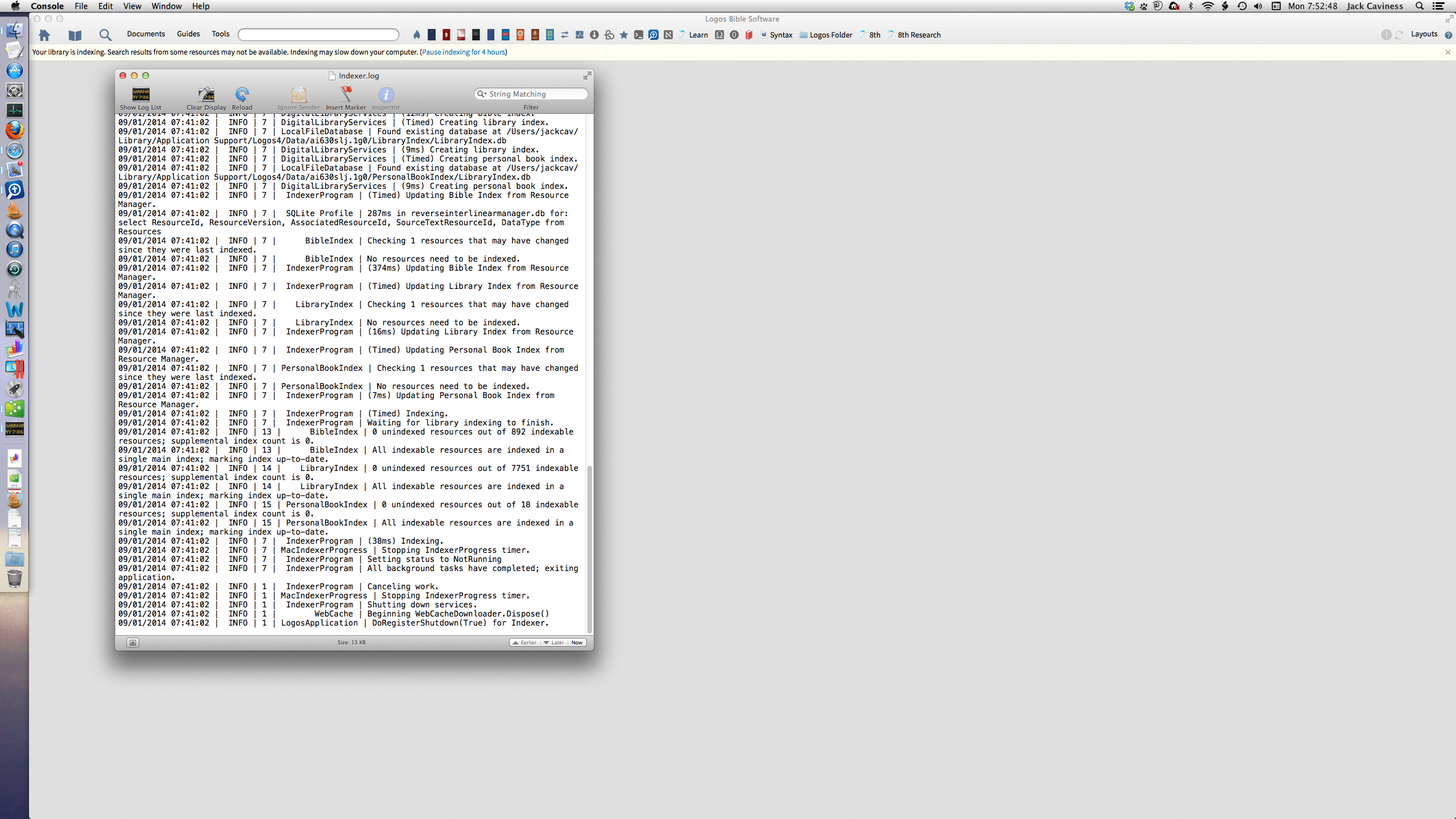Viewport: 1456px width, 819px height.
Task: Open the Layouts dropdown
Action: pyautogui.click(x=1424, y=34)
